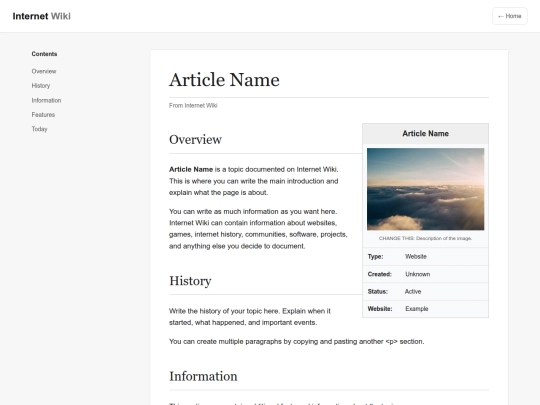Click the paragraph 'Write the history of your topic'
Screen dimensions: 540x405
(250, 317)
